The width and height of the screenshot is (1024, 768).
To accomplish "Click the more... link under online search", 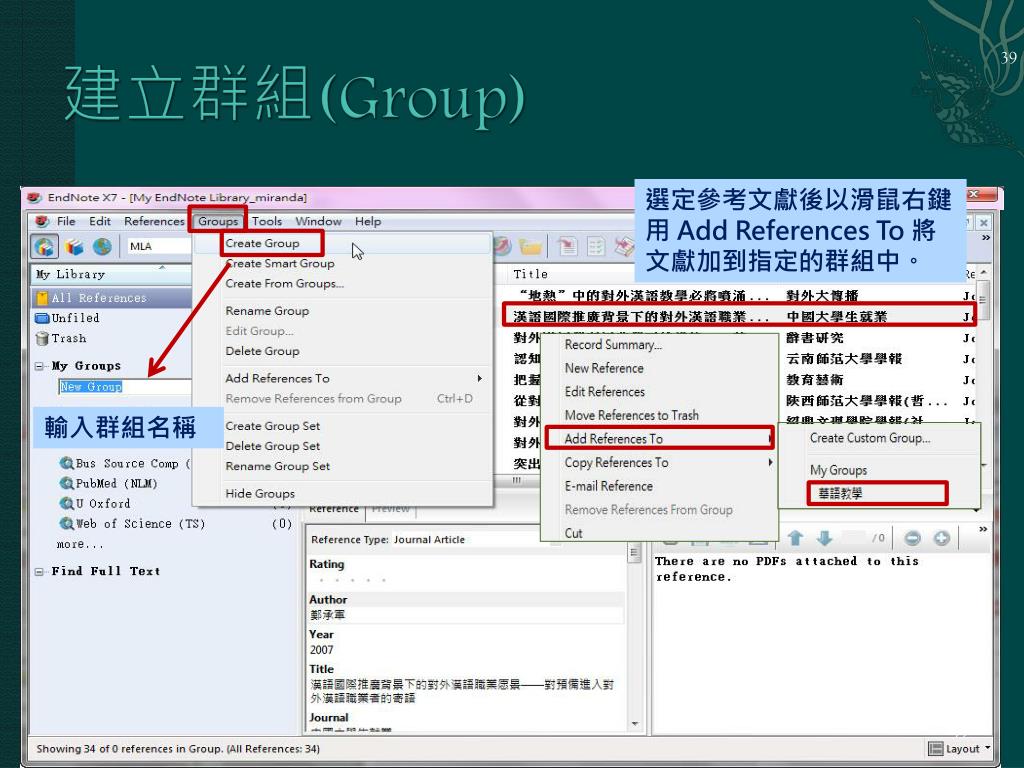I will click(x=80, y=544).
